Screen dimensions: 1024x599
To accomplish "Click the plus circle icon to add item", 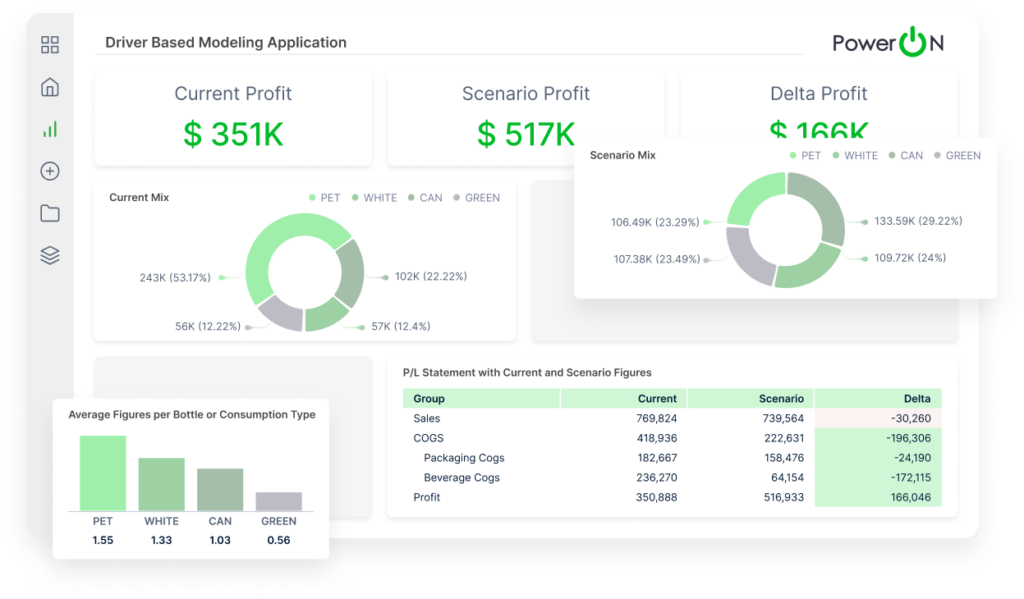I will pos(49,170).
